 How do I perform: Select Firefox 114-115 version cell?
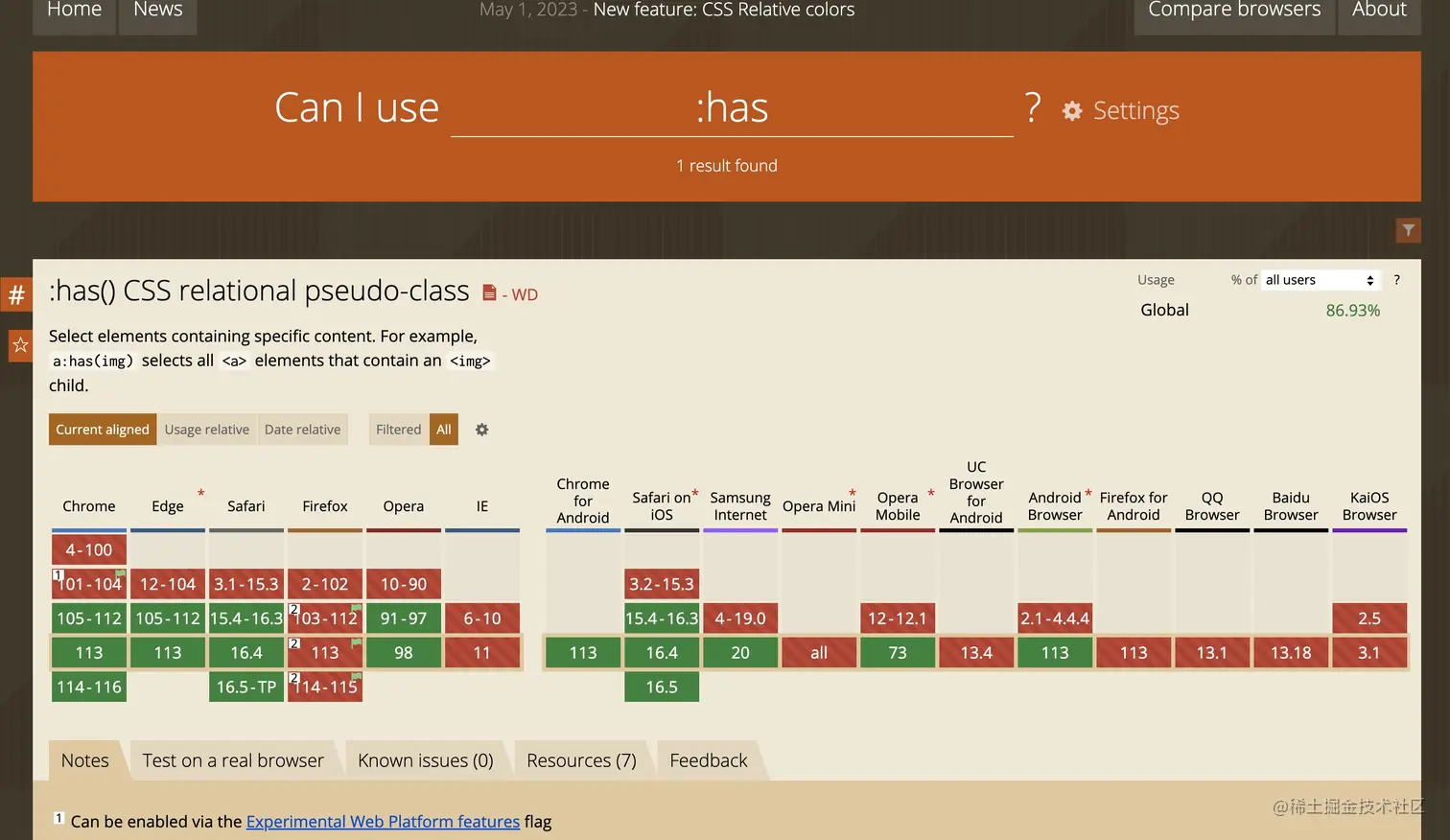pyautogui.click(x=325, y=687)
